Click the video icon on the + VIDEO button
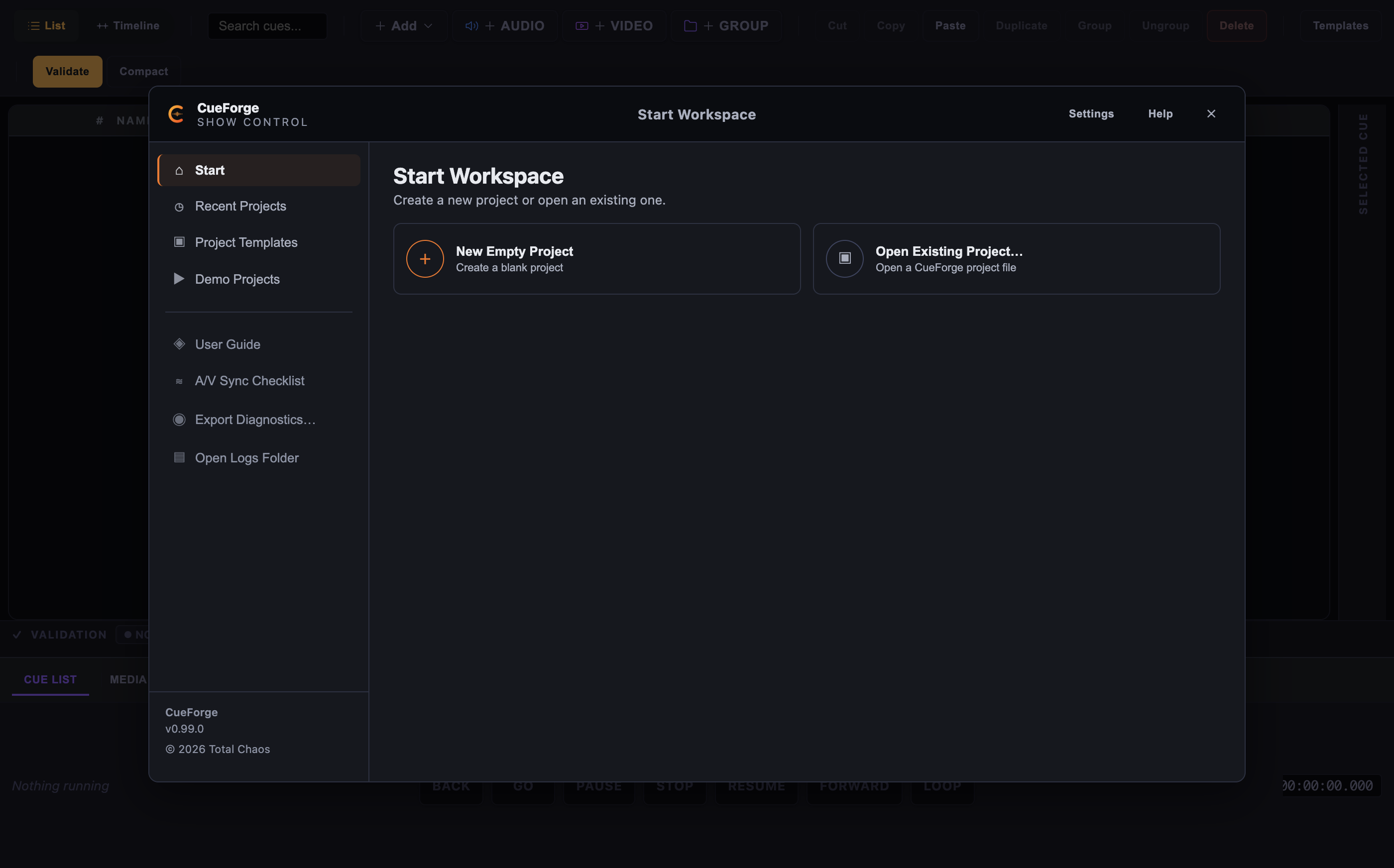 click(x=581, y=26)
